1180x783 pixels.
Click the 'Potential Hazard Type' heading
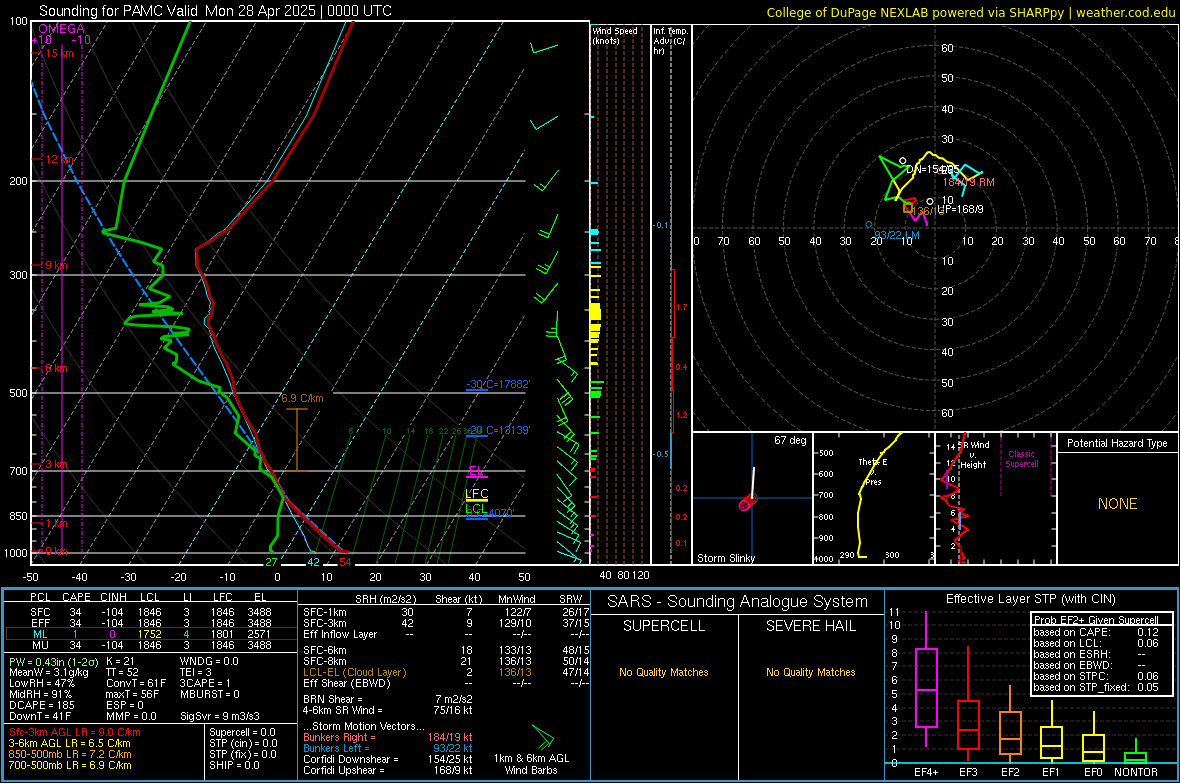[x=1117, y=443]
